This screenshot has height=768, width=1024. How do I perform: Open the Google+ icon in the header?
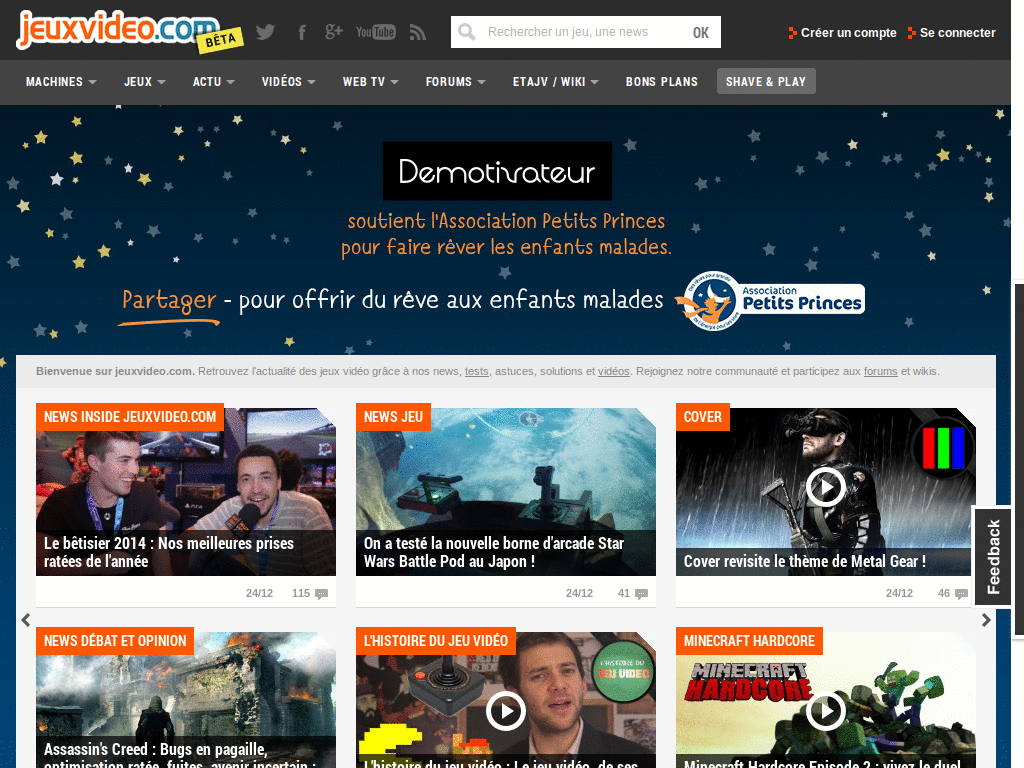[x=334, y=31]
